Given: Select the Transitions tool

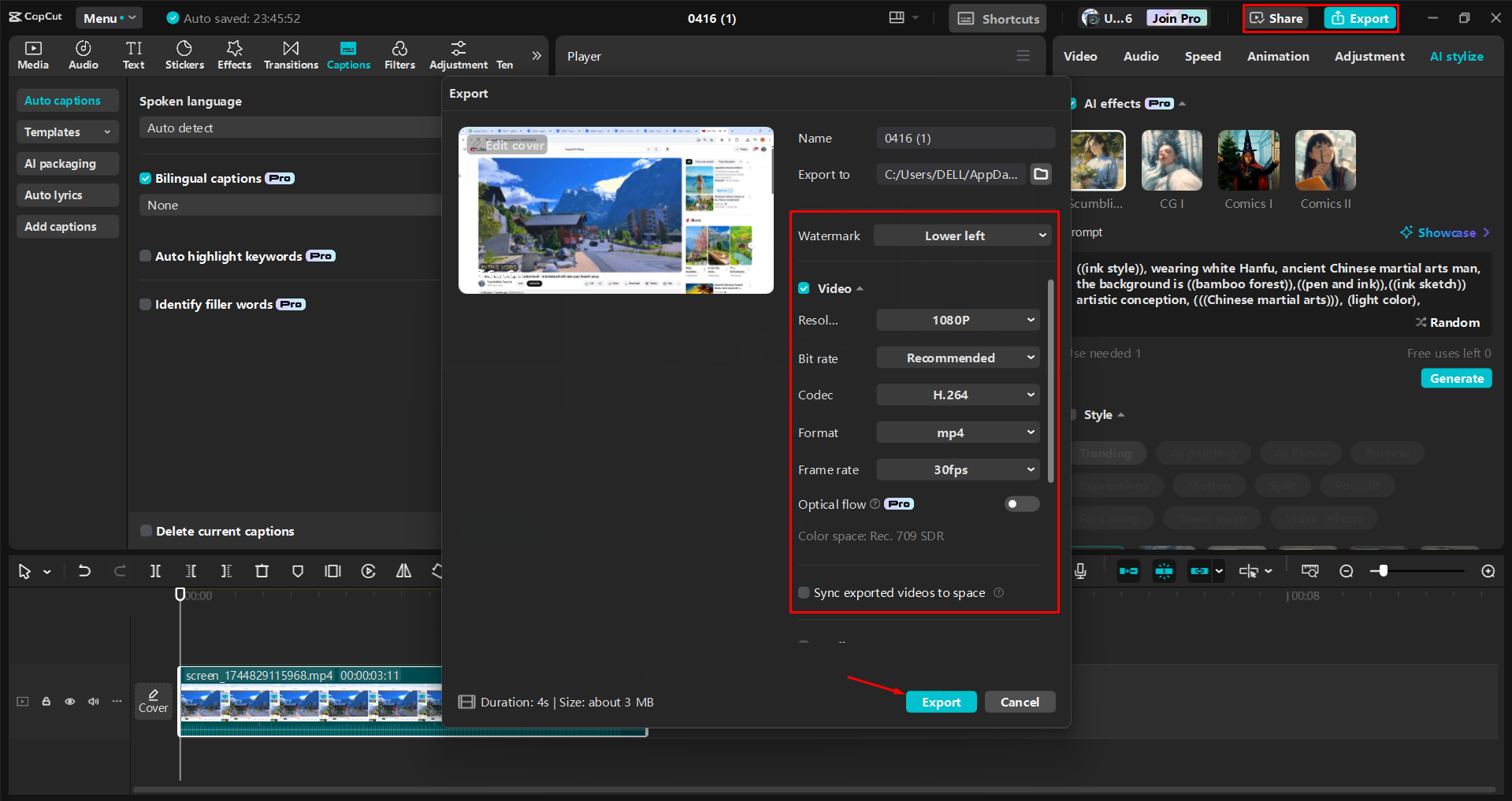Looking at the screenshot, I should (290, 54).
